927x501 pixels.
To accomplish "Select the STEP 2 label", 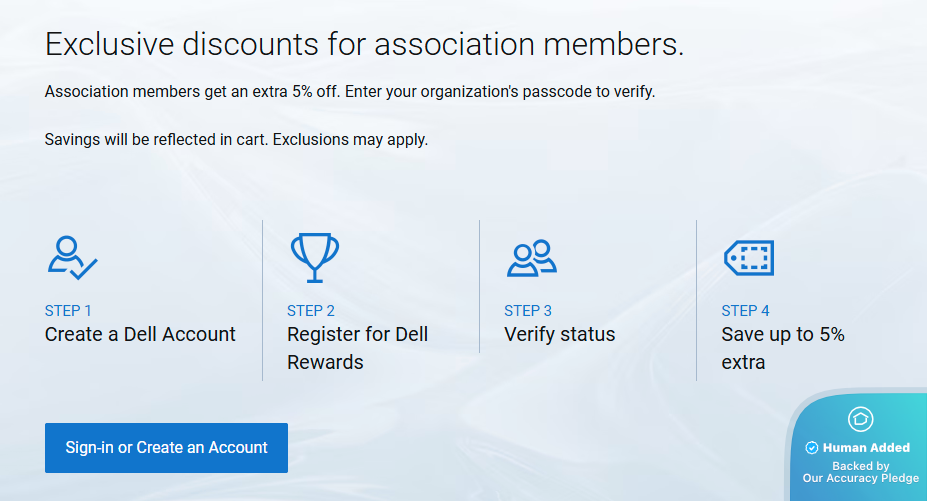I will click(310, 310).
